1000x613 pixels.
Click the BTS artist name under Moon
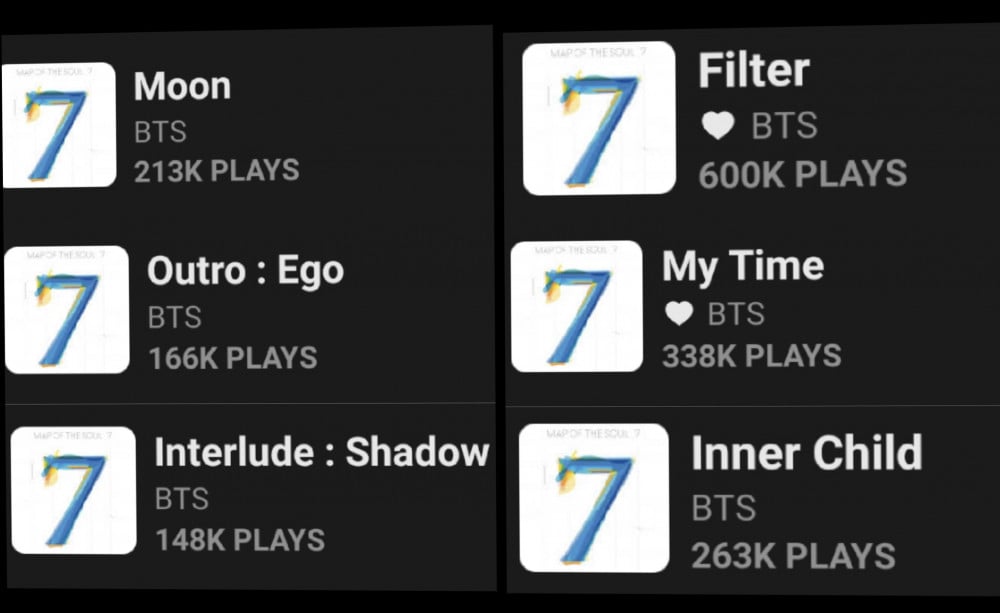[x=160, y=132]
